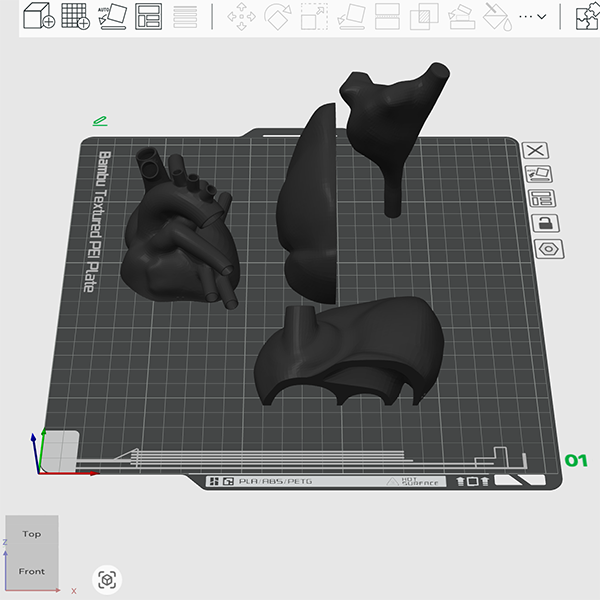Click the fit-view camera button
Screen dimensions: 600x600
tap(107, 579)
